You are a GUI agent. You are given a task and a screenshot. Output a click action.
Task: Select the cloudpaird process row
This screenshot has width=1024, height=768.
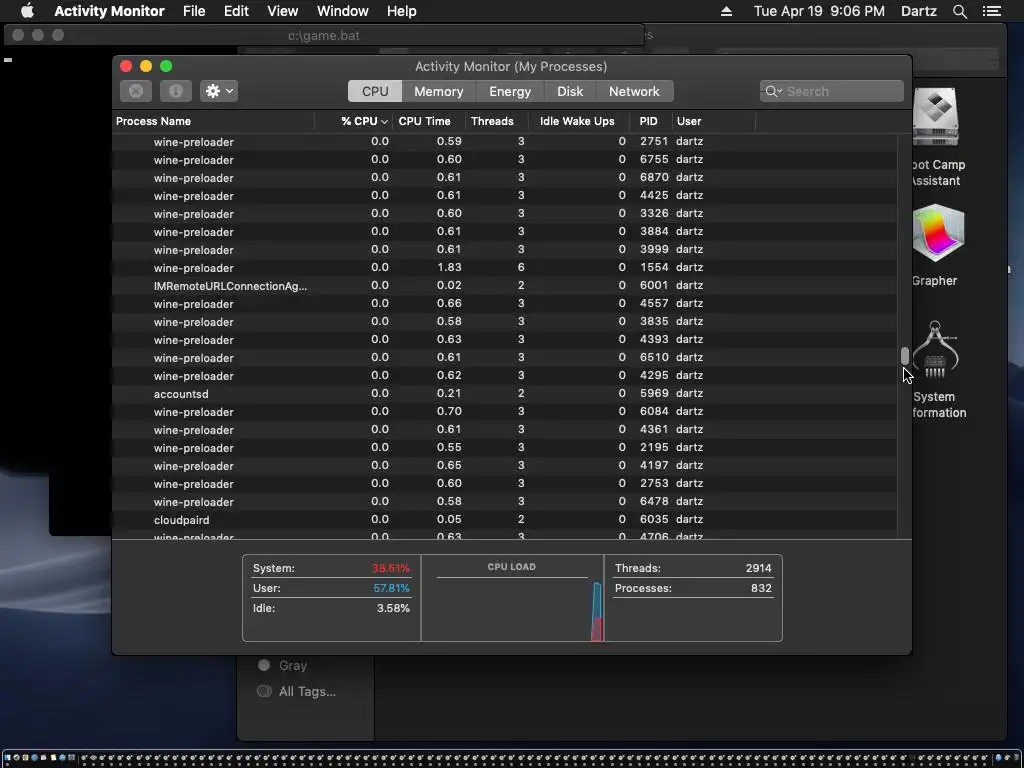click(504, 520)
